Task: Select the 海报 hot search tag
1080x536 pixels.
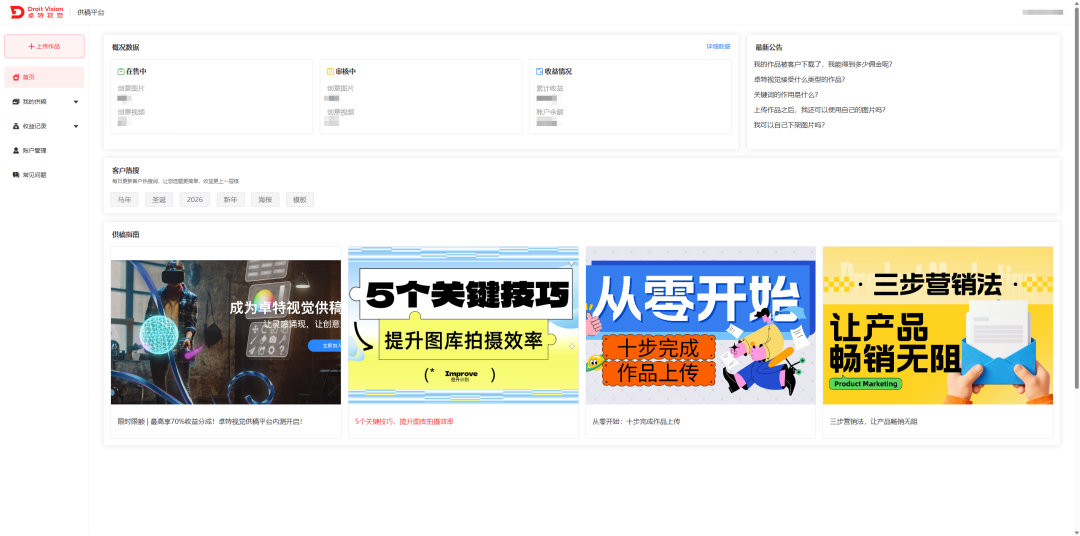Action: 265,200
